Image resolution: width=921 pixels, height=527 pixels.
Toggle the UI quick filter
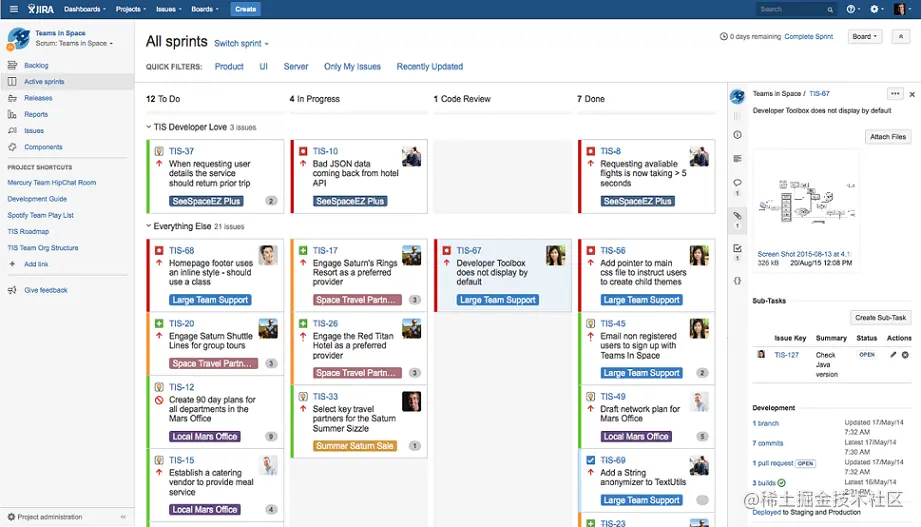(264, 67)
